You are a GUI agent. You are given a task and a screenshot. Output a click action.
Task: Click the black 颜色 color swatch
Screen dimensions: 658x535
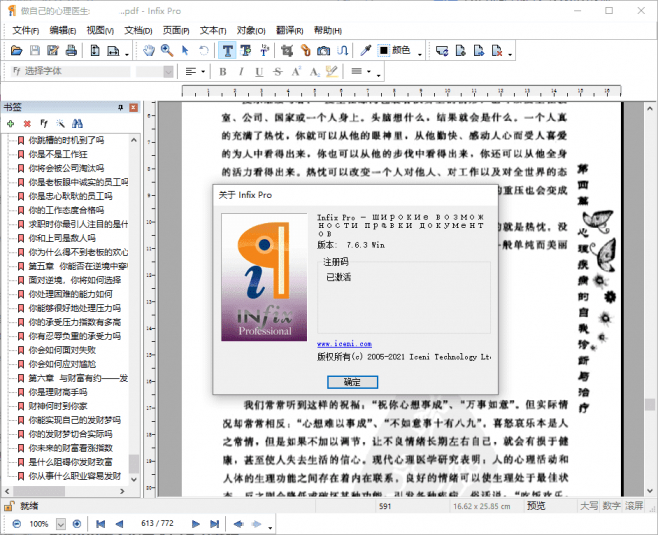pos(383,50)
